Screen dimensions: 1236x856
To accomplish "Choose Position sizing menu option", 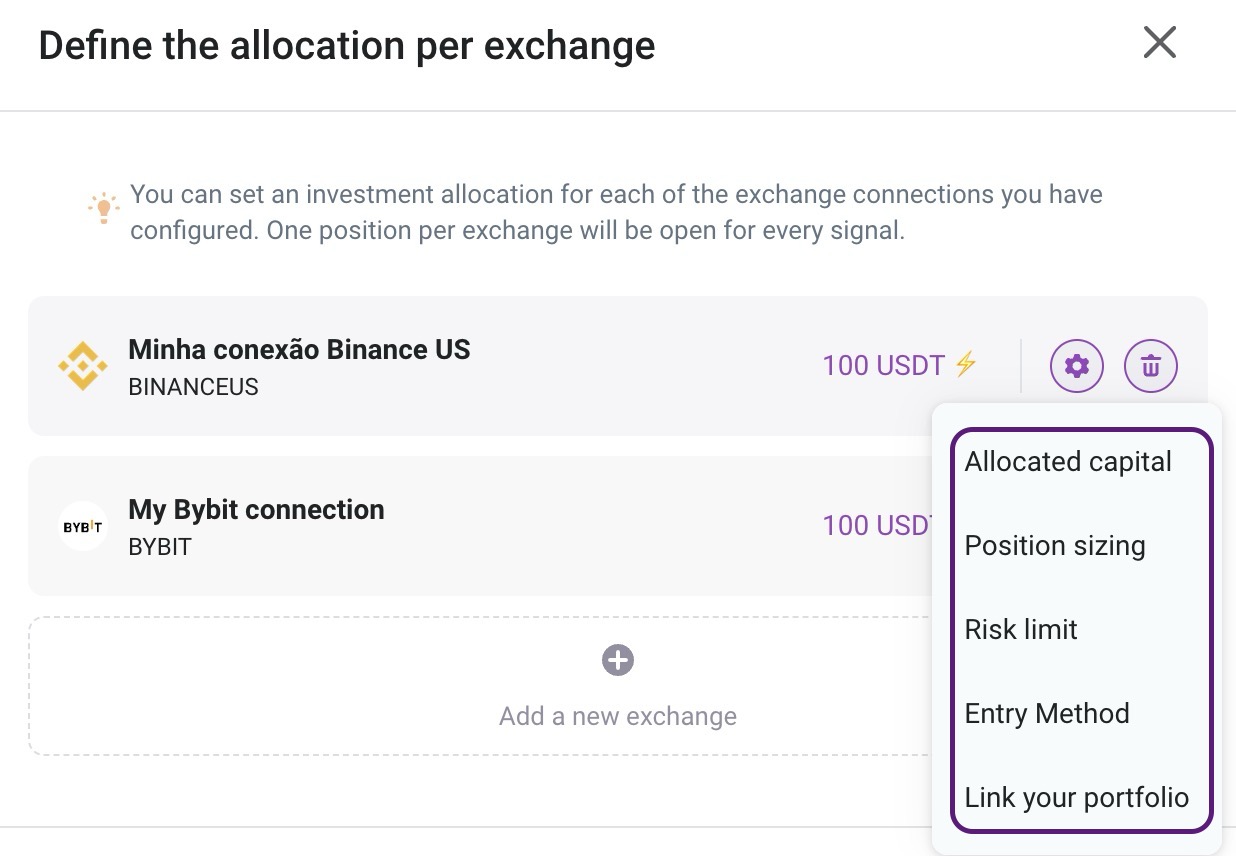I will pos(1054,546).
